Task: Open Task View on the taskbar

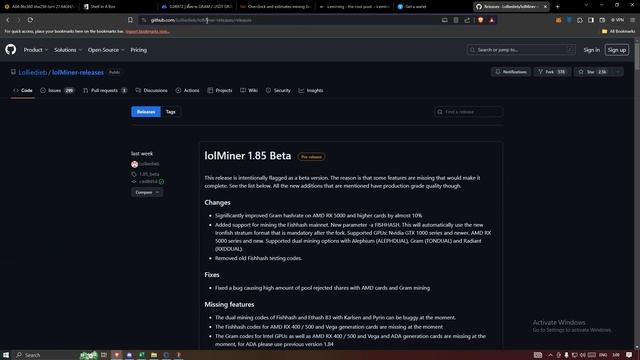Action: pos(104,355)
